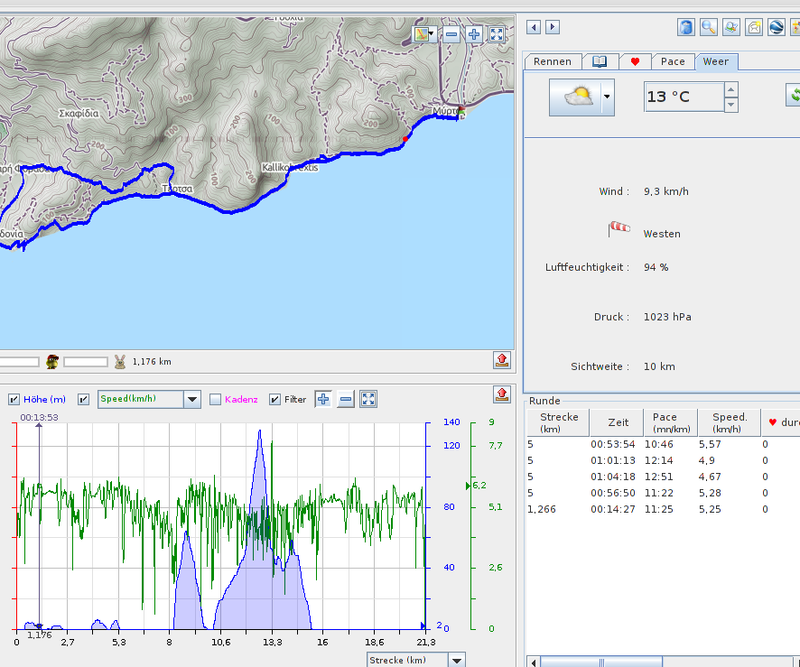Zoom in on the elevation chart

coord(323,399)
